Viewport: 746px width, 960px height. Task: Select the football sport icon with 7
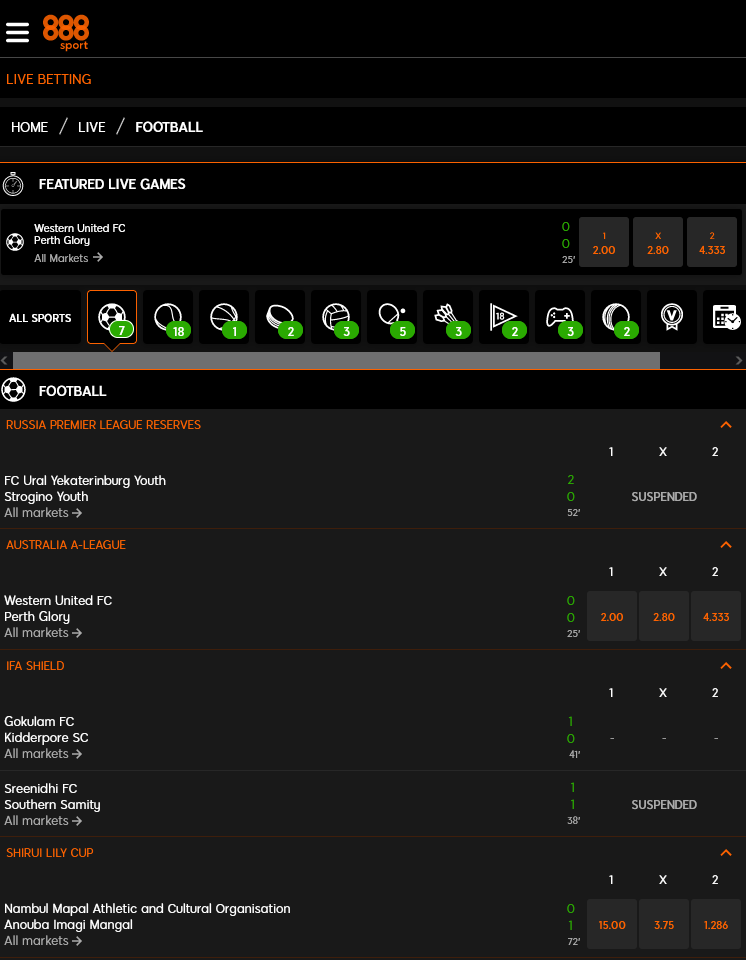coord(112,317)
